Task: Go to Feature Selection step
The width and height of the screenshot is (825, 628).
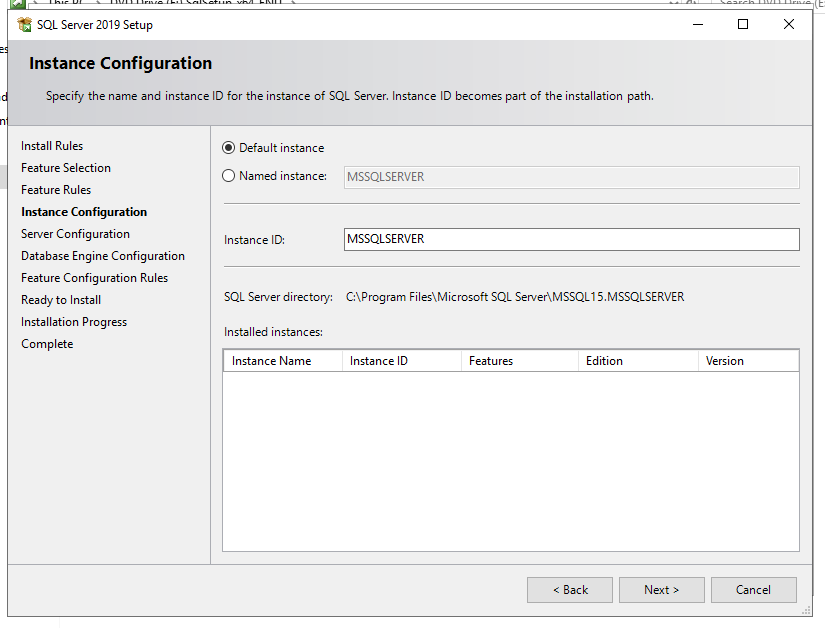Action: tap(66, 168)
